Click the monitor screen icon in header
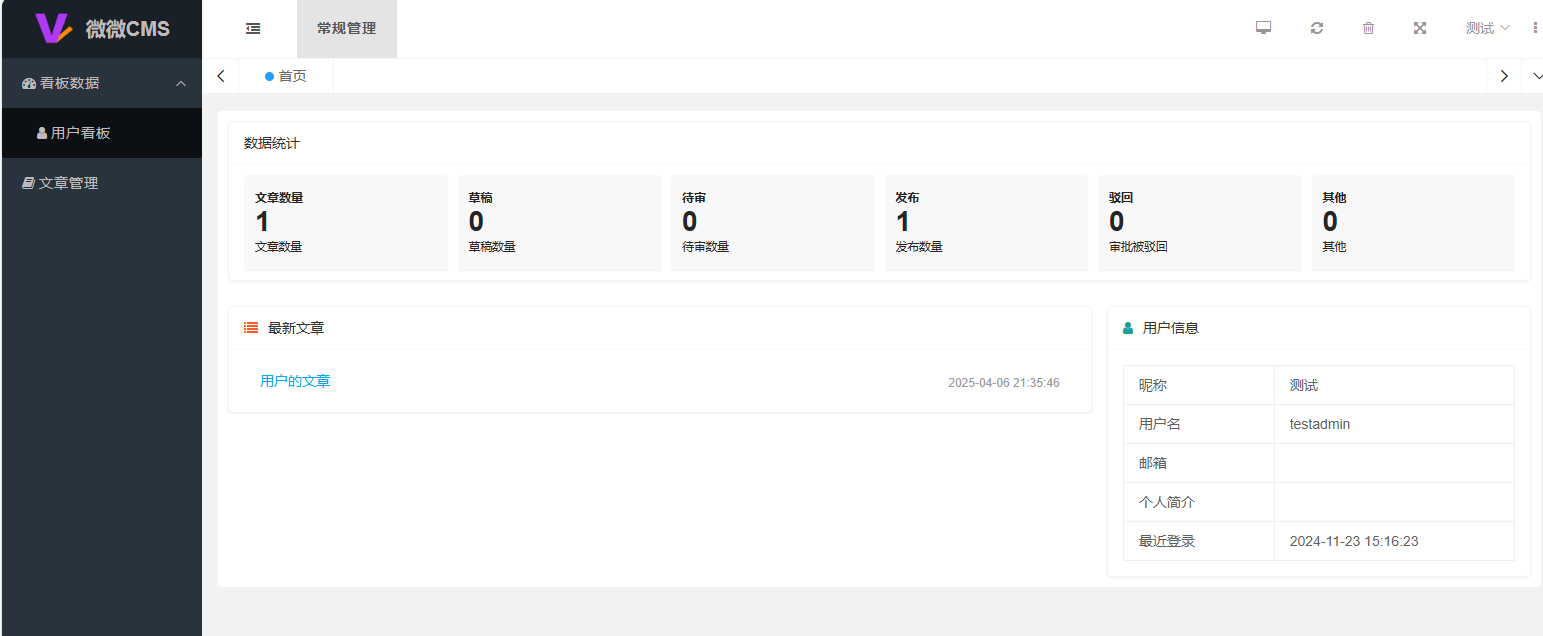Viewport: 1543px width, 636px height. (x=1263, y=28)
